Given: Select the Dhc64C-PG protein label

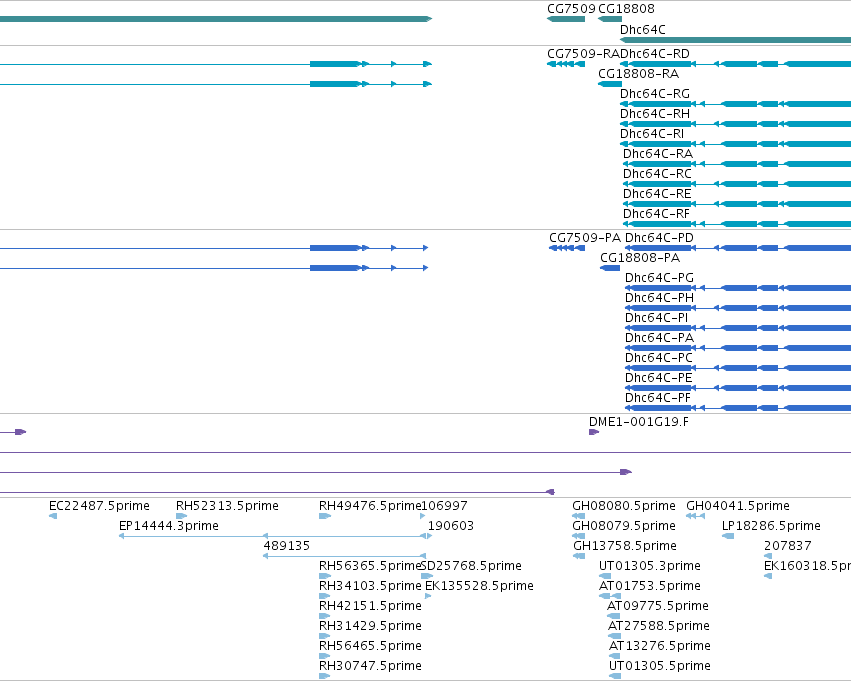Looking at the screenshot, I should point(659,278).
